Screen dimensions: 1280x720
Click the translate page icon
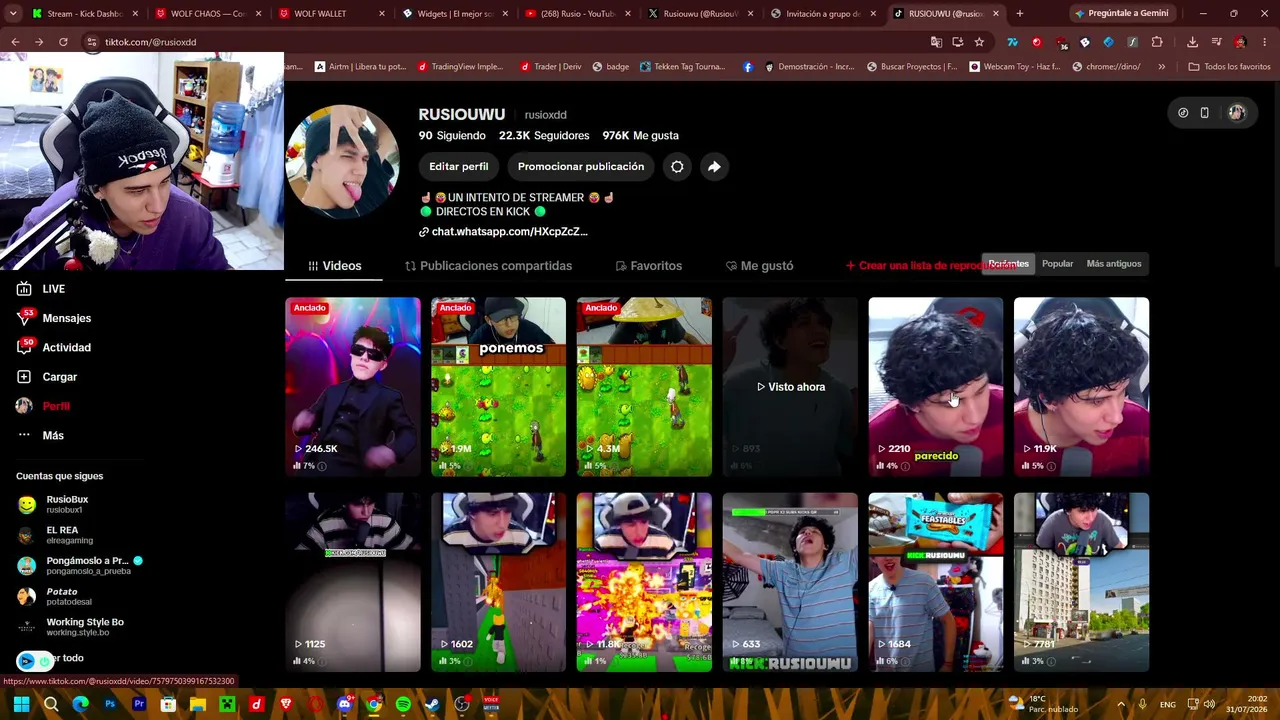936,42
